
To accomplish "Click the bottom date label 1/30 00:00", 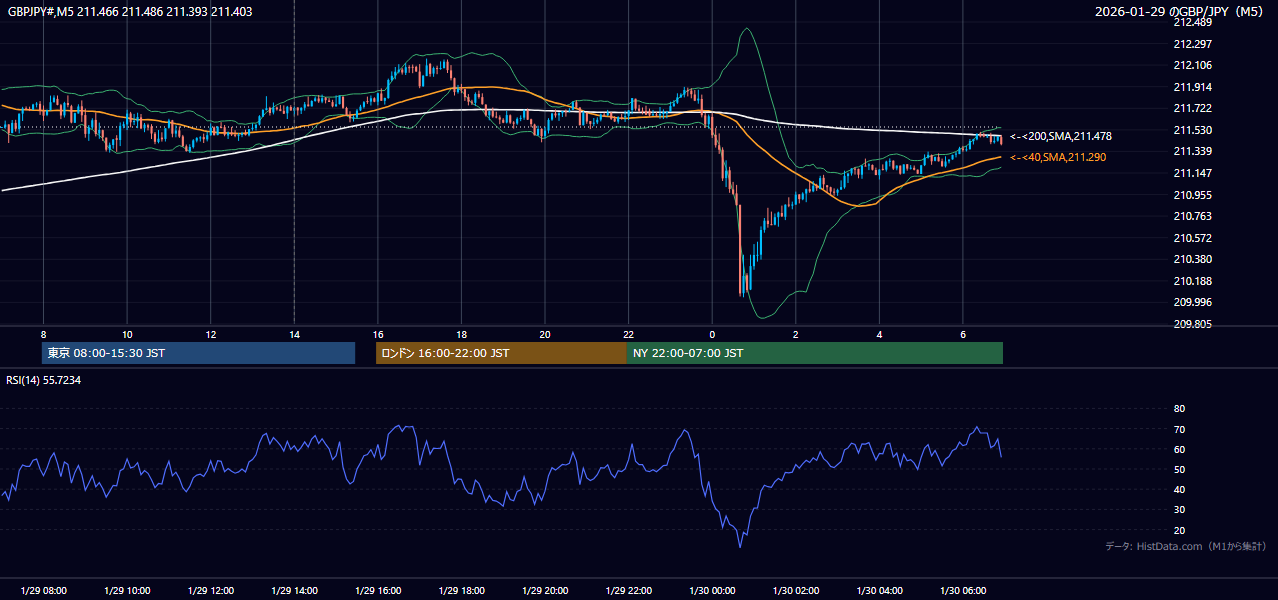I will click(x=712, y=590).
